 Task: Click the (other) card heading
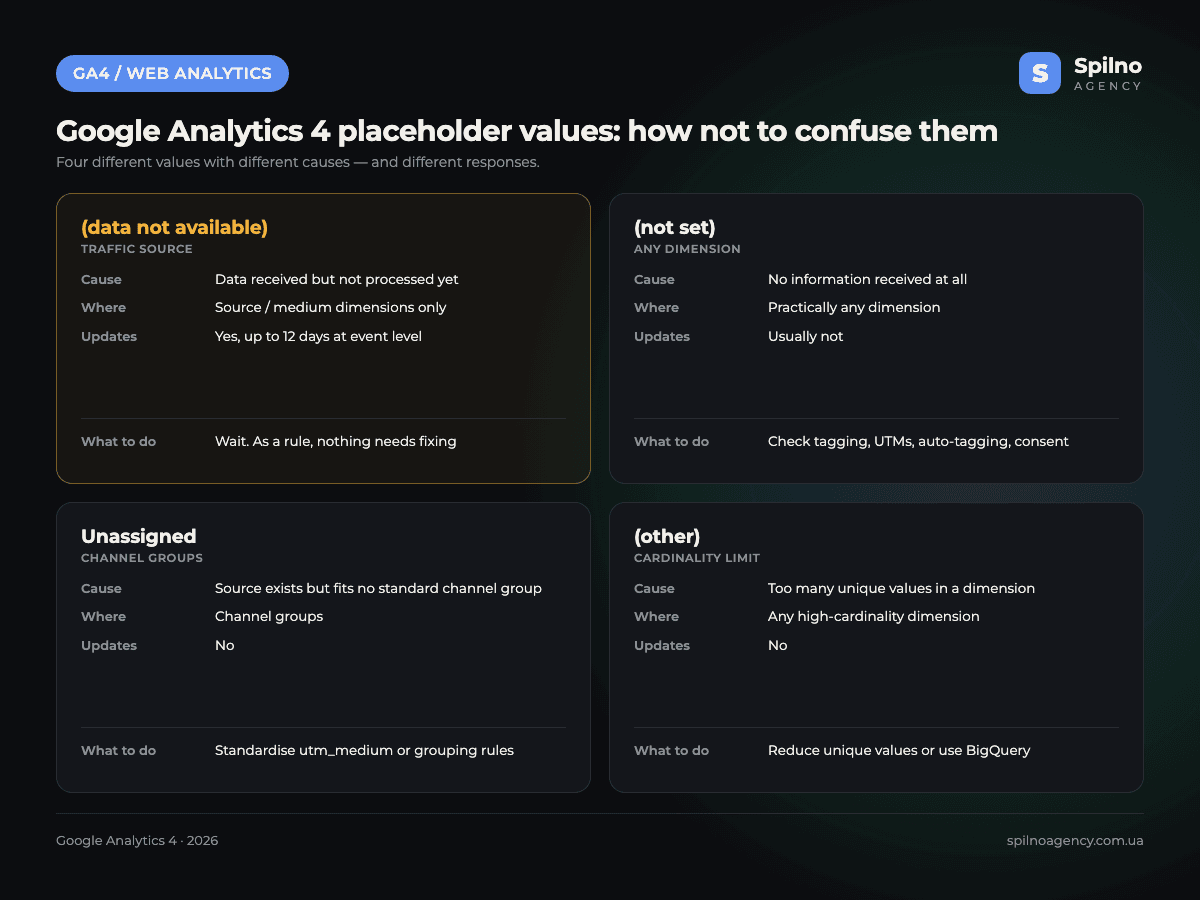pos(667,537)
